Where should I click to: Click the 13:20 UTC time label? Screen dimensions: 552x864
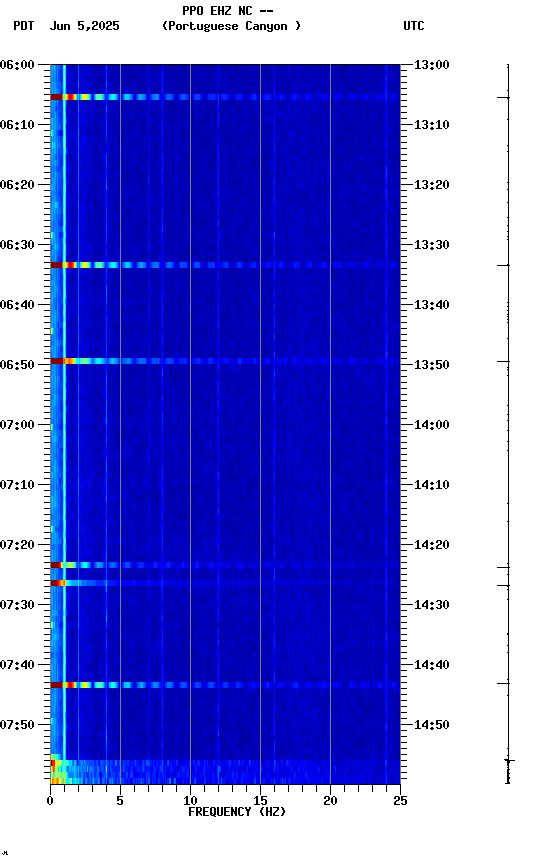(432, 185)
